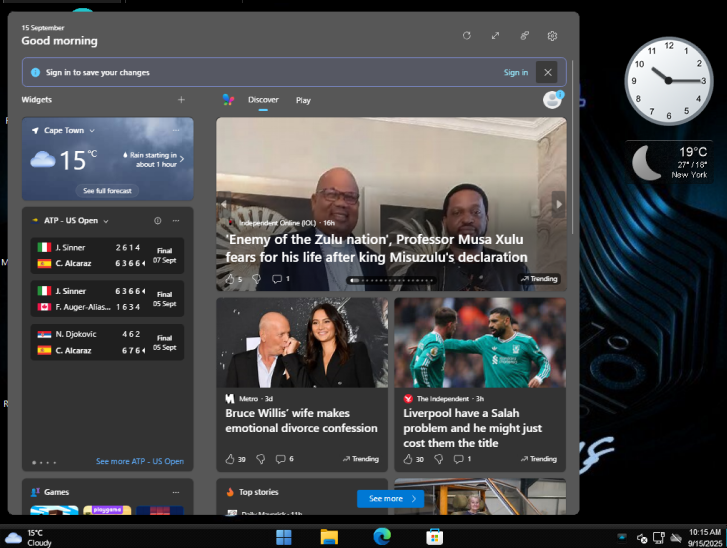Open ATP widget more options
Image resolution: width=727 pixels, height=548 pixels.
176,221
